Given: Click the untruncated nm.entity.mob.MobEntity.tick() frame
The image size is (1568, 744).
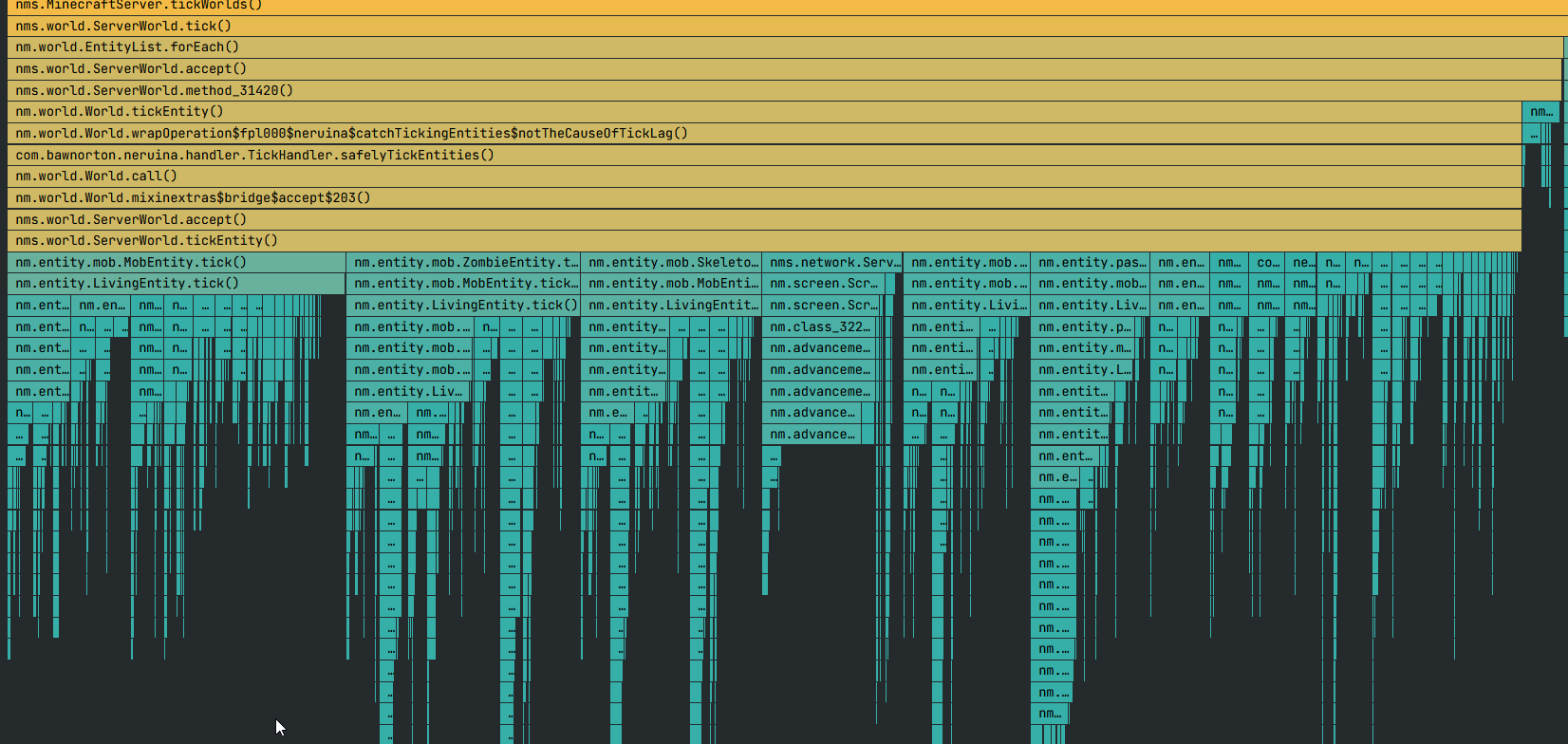Looking at the screenshot, I should [x=177, y=263].
